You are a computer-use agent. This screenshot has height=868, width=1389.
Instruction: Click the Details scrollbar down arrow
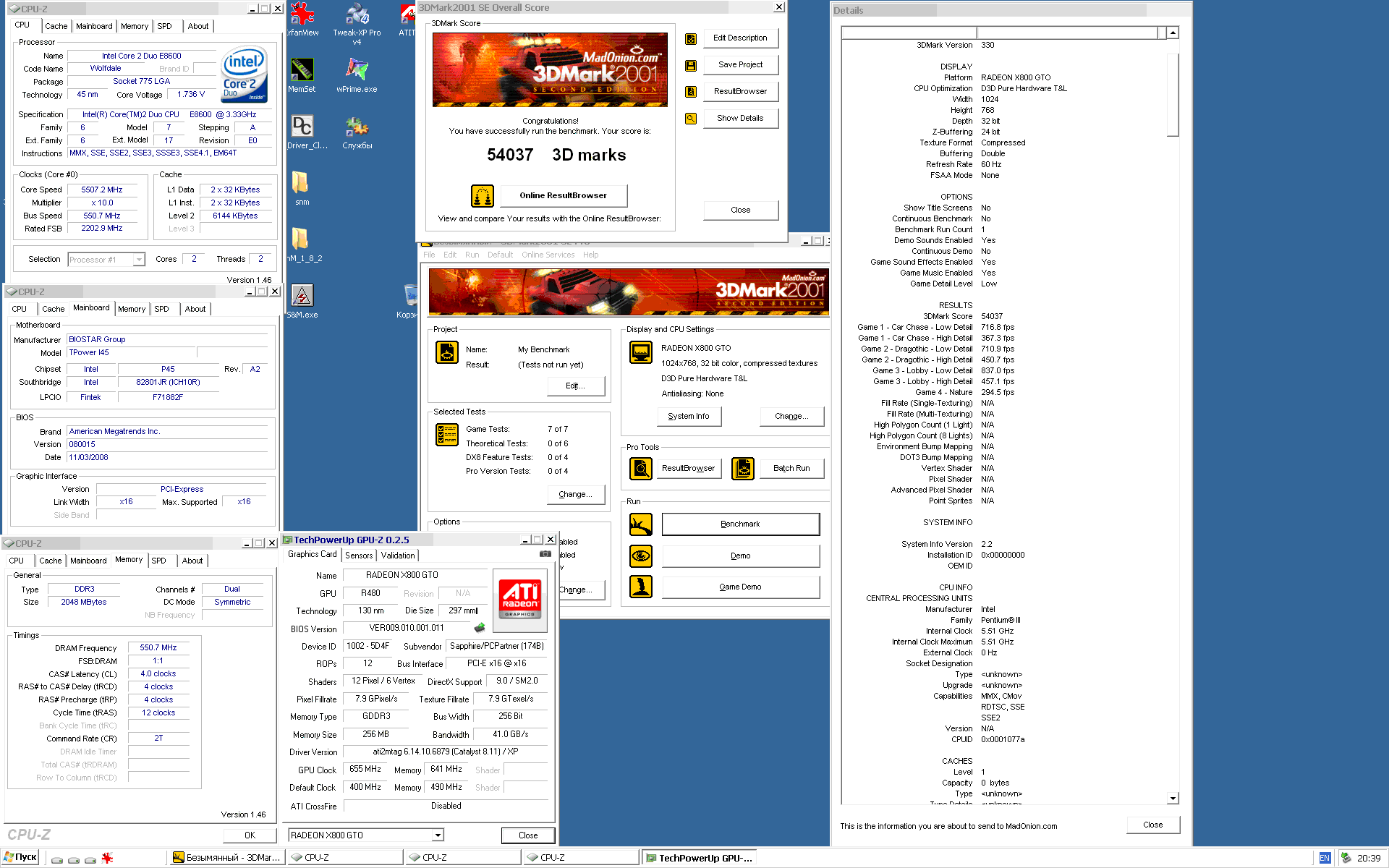(x=1173, y=799)
